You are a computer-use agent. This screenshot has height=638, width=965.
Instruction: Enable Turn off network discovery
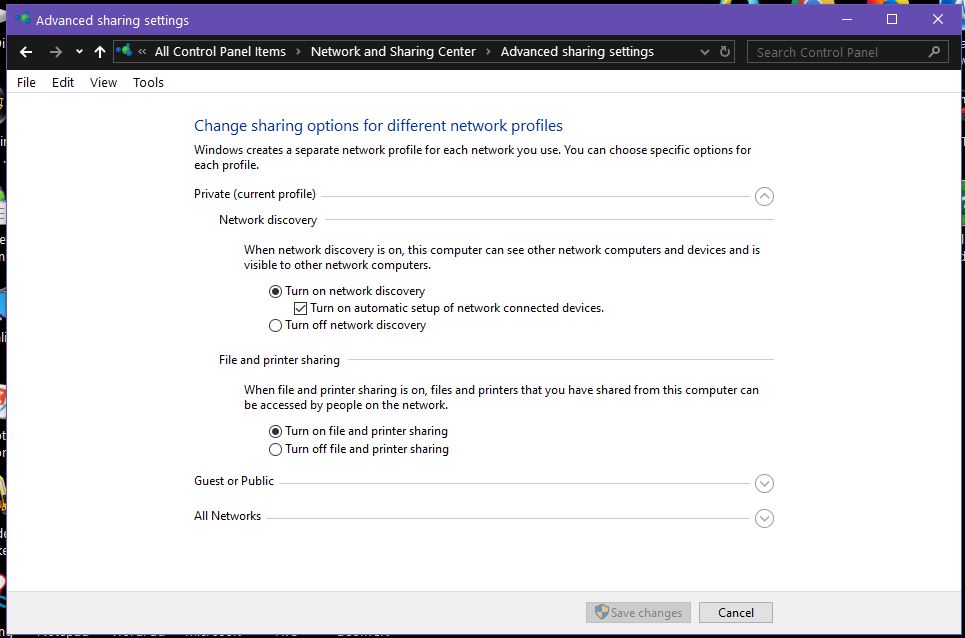tap(275, 325)
